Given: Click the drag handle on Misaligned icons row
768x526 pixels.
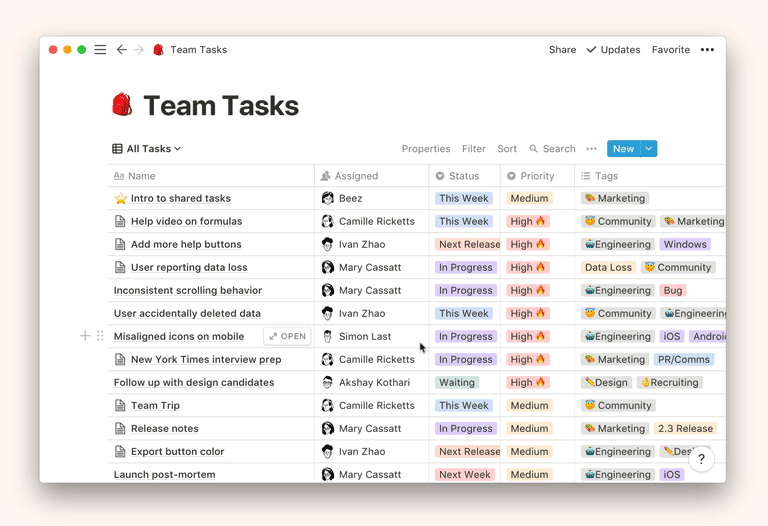Looking at the screenshot, I should click(x=100, y=336).
